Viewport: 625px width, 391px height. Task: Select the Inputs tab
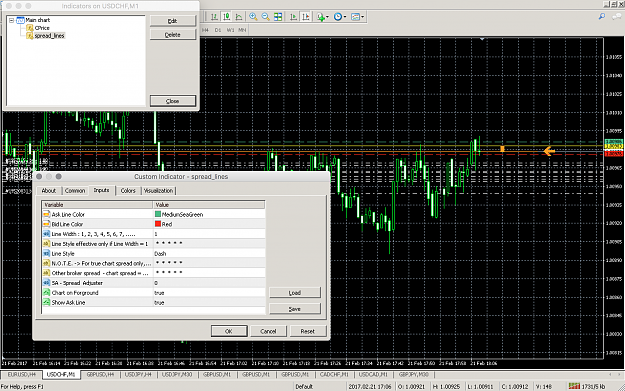coord(101,190)
